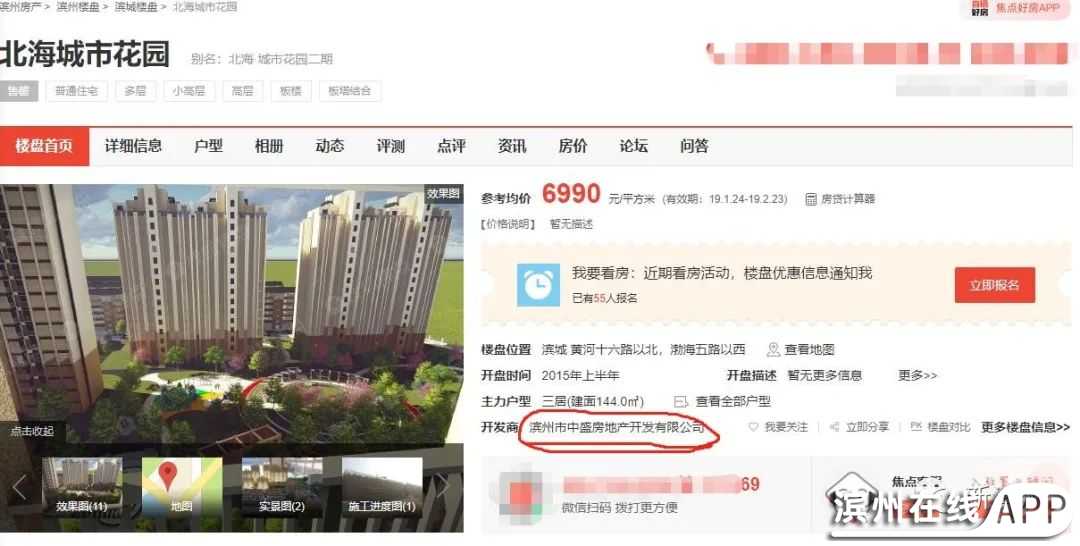Click the 查看全部户型 floor plan icon
The height and width of the screenshot is (546, 1080).
point(681,401)
